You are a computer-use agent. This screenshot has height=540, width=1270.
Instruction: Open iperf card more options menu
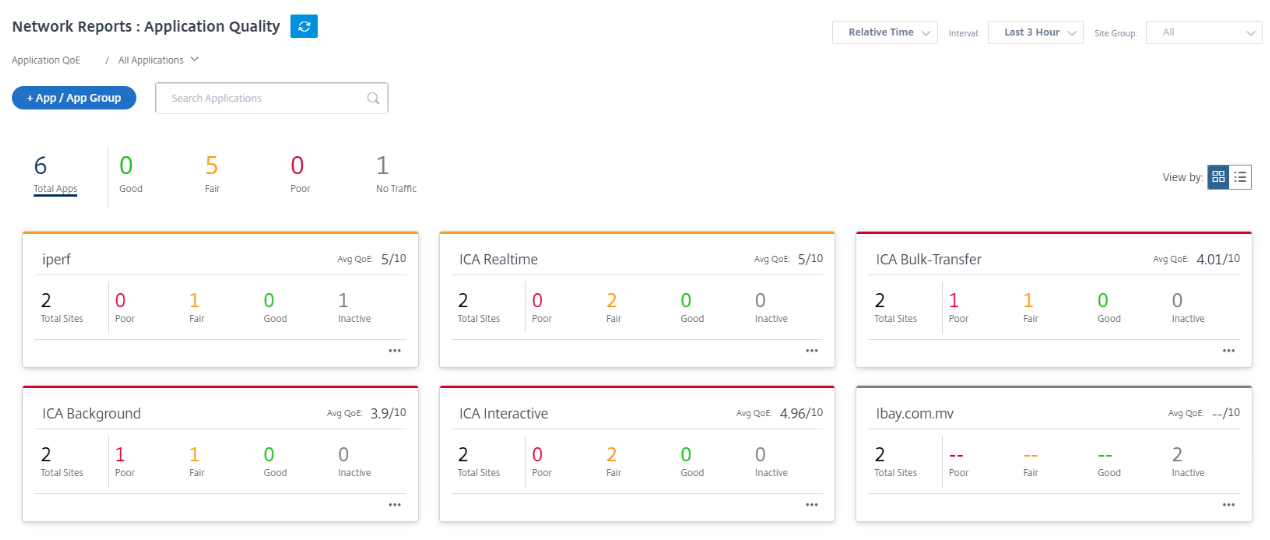[x=395, y=351]
